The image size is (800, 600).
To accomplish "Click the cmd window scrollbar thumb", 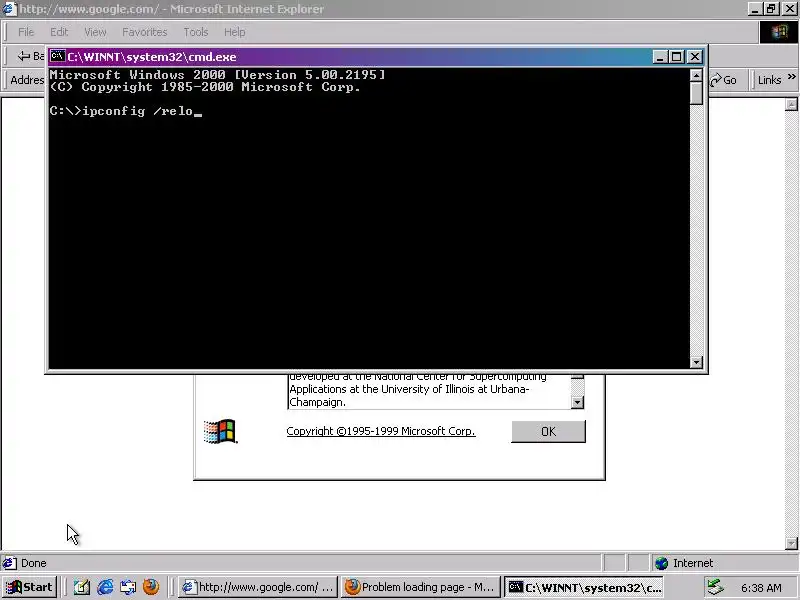I will pyautogui.click(x=696, y=94).
